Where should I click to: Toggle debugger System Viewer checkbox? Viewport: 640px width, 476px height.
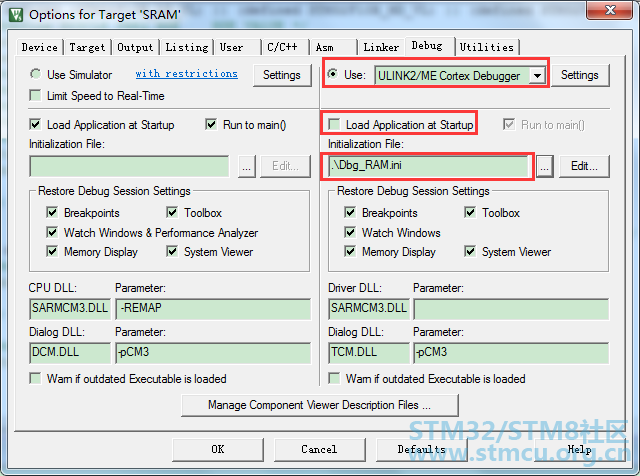470,251
